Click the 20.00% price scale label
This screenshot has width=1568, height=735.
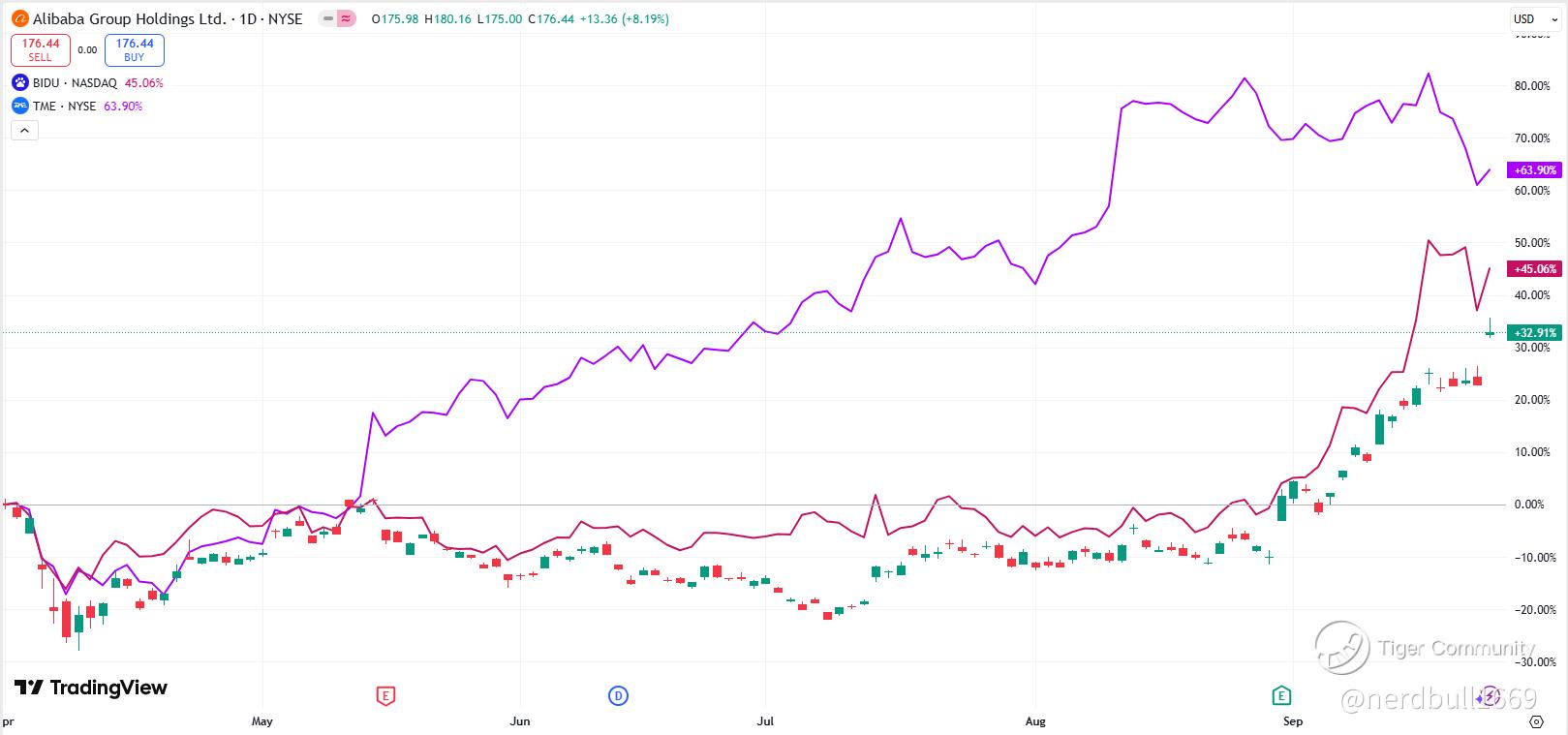[x=1532, y=400]
